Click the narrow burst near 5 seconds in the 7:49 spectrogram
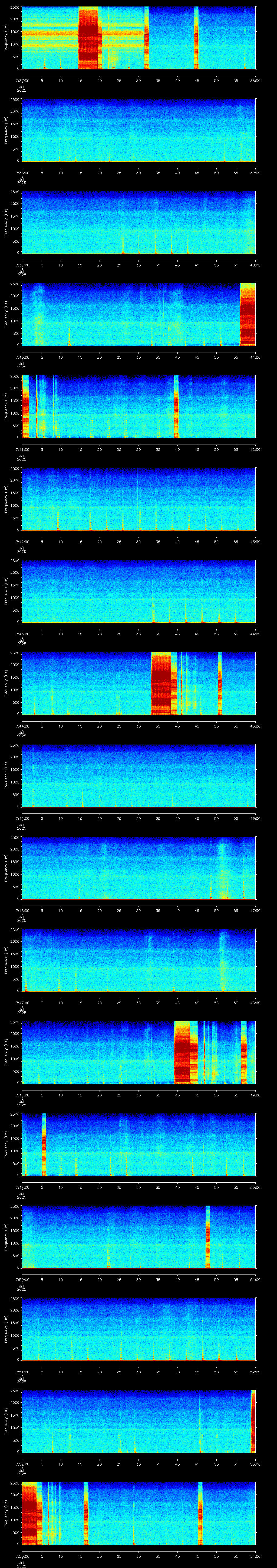This screenshot has height=1568, width=277. [x=44, y=1145]
